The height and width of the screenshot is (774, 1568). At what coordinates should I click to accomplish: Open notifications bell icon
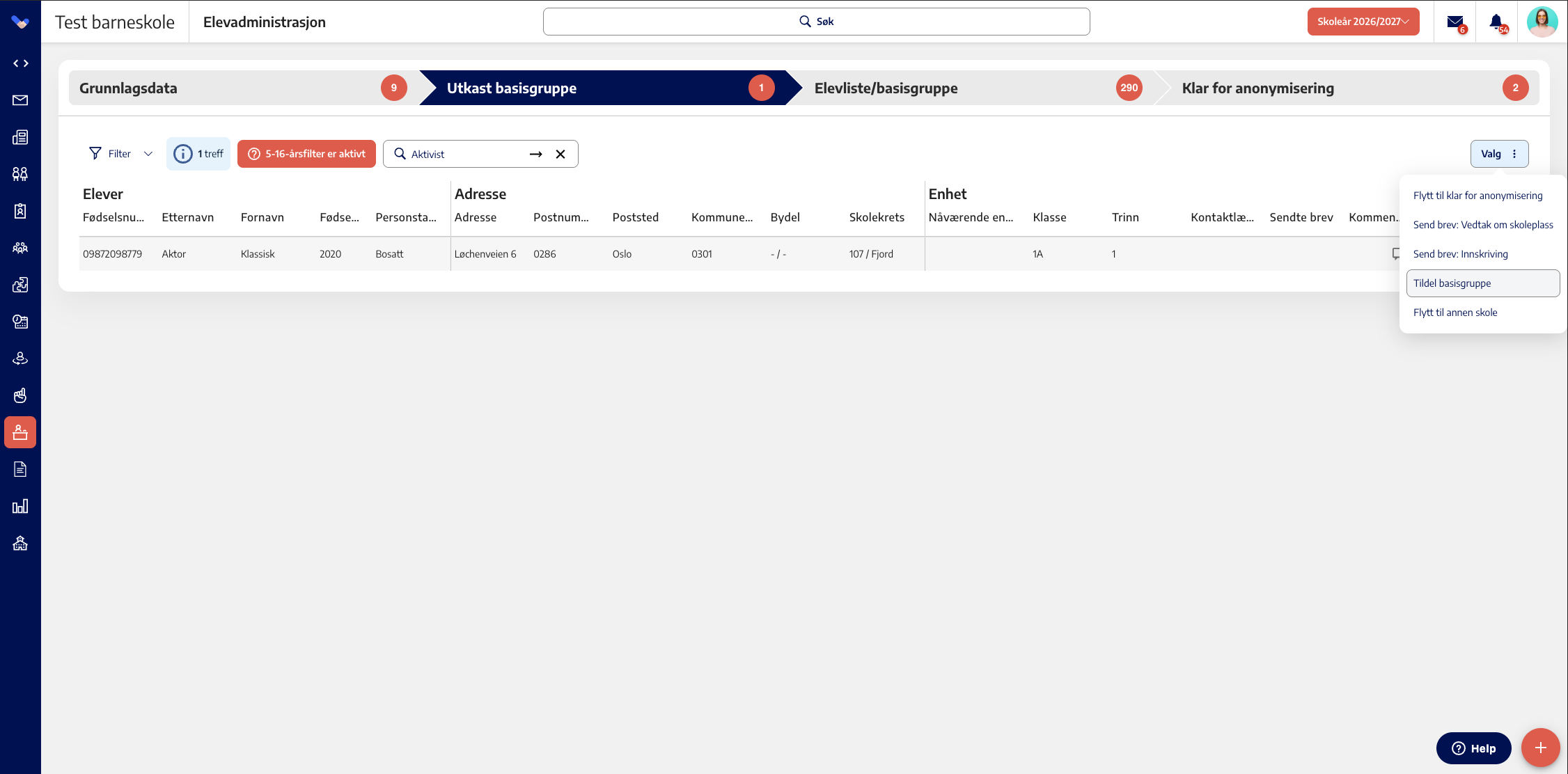click(1497, 22)
